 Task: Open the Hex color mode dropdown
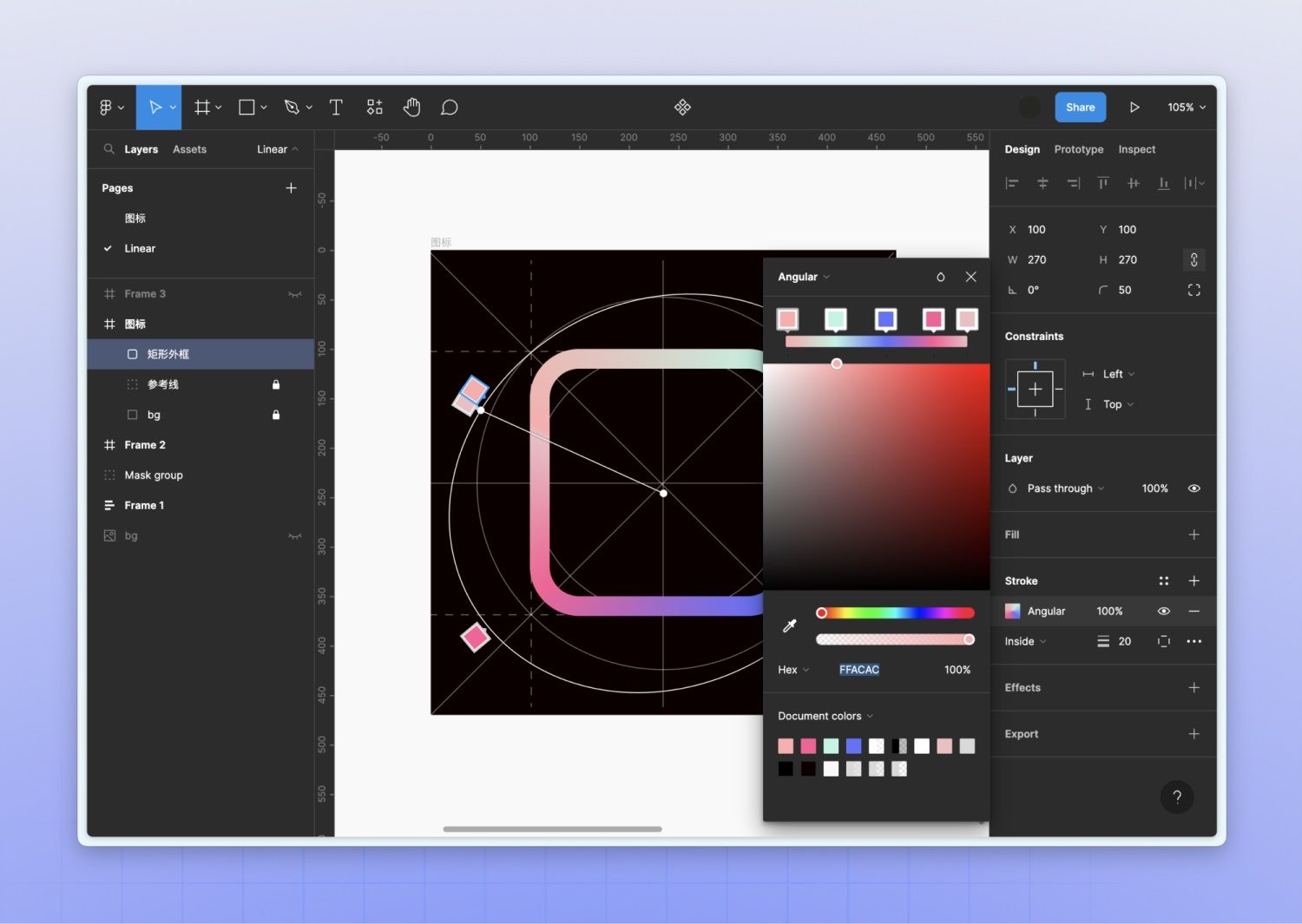pyautogui.click(x=793, y=670)
